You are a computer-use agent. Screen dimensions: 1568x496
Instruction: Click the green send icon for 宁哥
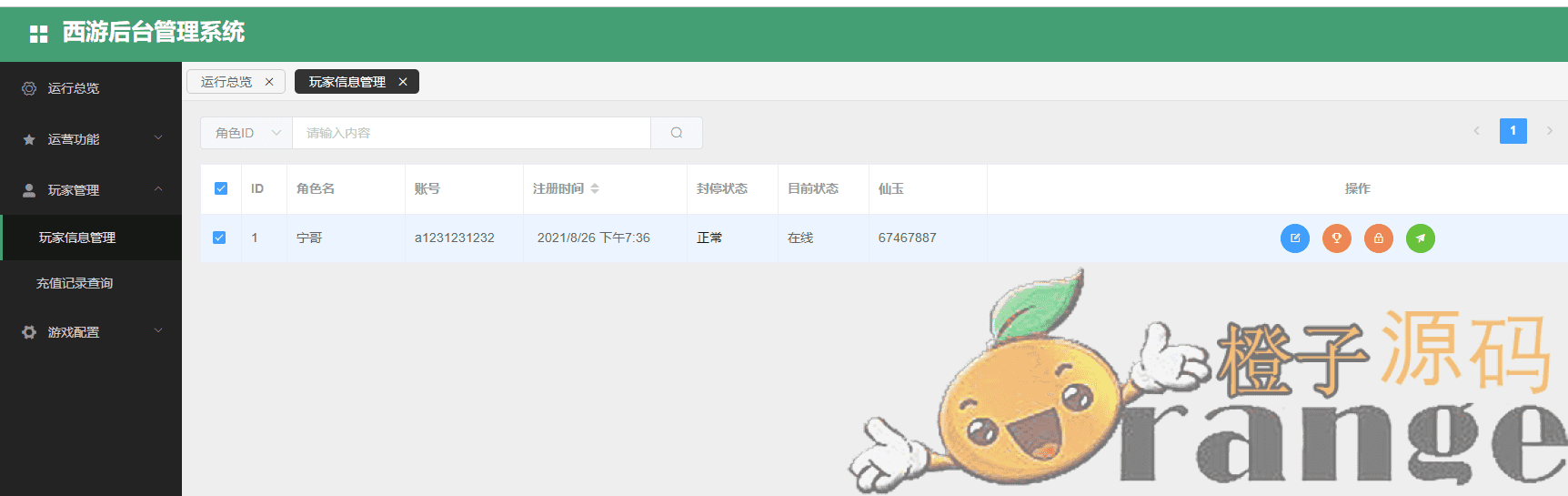[1421, 238]
